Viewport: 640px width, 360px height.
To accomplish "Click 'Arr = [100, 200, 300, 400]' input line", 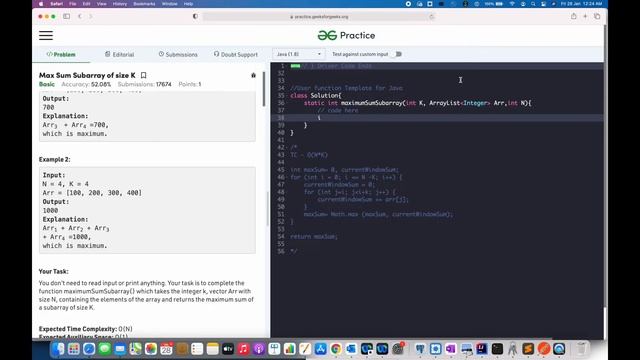I will pyautogui.click(x=92, y=193).
